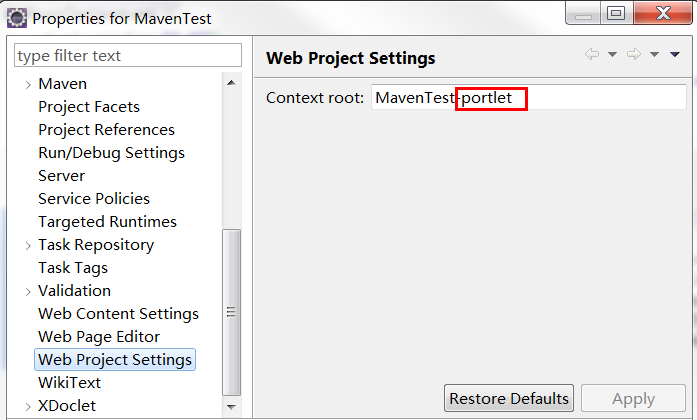This screenshot has width=697, height=420.
Task: Expand the Maven tree node
Action: click(28, 84)
